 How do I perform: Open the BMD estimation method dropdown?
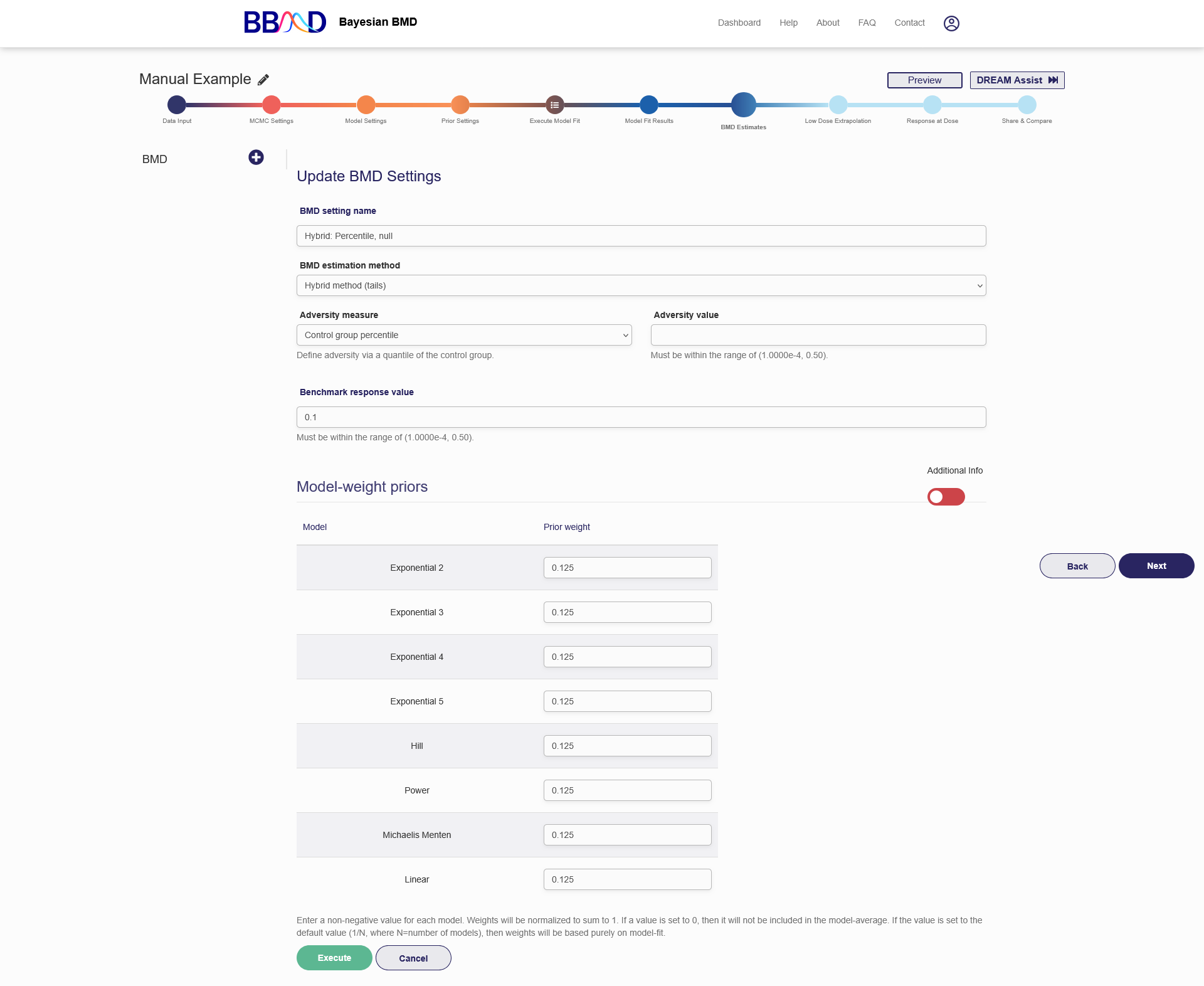(641, 285)
